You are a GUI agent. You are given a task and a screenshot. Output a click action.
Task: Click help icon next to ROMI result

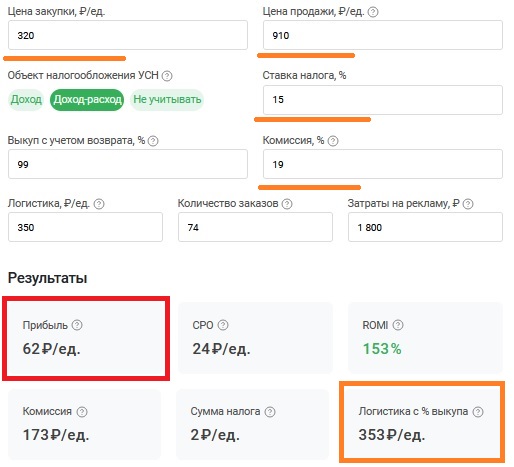[x=398, y=325]
